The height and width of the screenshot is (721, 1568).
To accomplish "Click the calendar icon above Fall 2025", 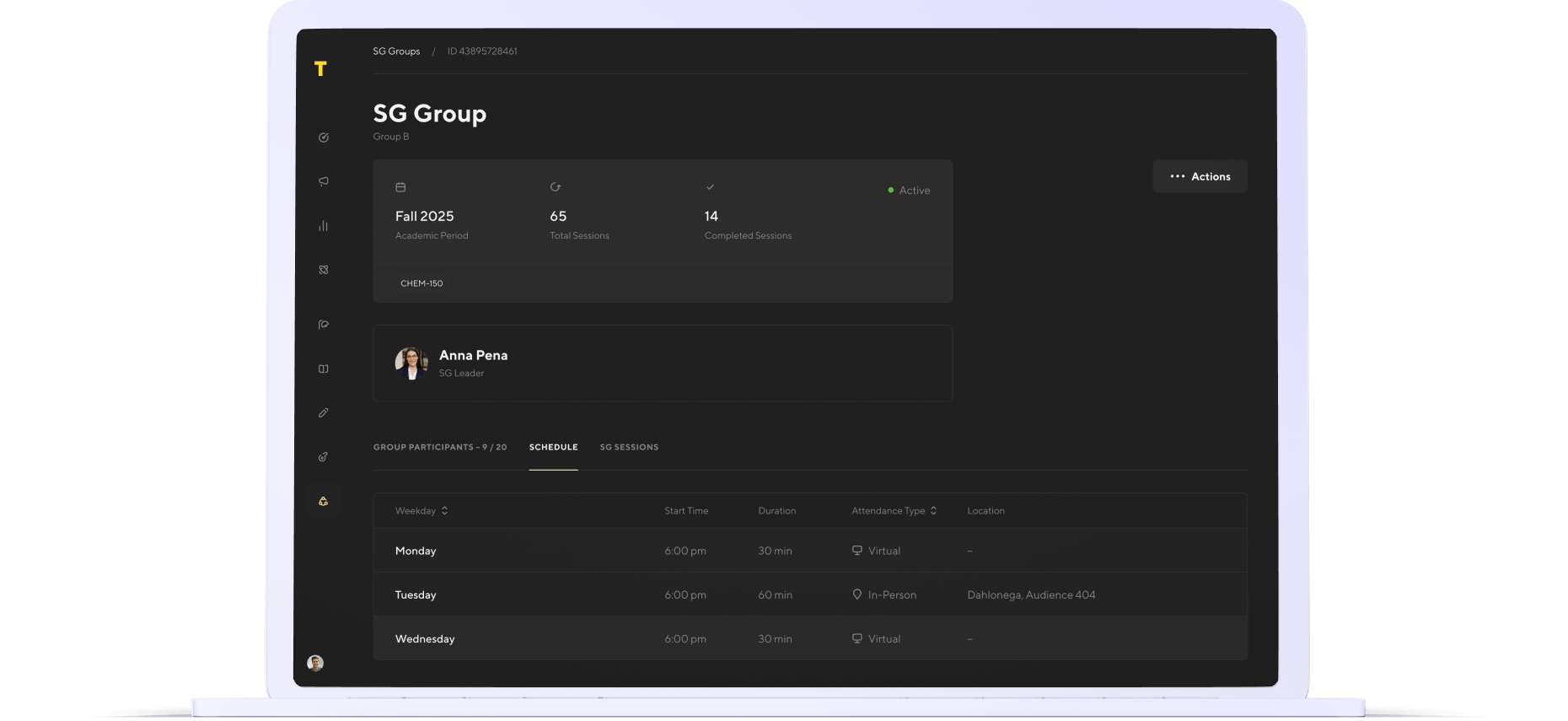I will [400, 187].
